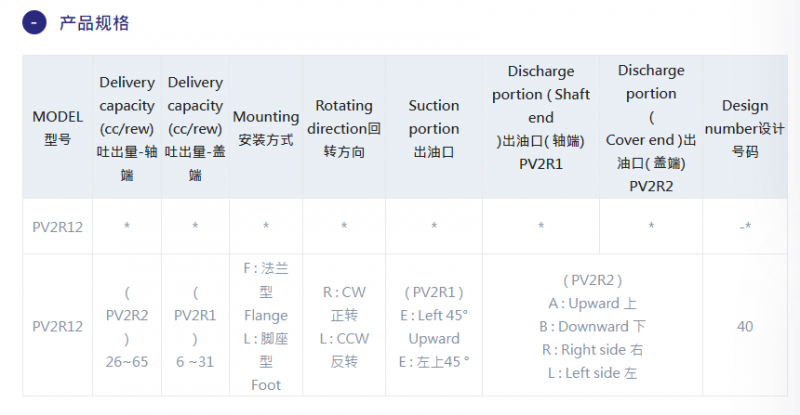Select the Mounting 安装方式 column header
Image resolution: width=800 pixels, height=415 pixels.
click(266, 128)
